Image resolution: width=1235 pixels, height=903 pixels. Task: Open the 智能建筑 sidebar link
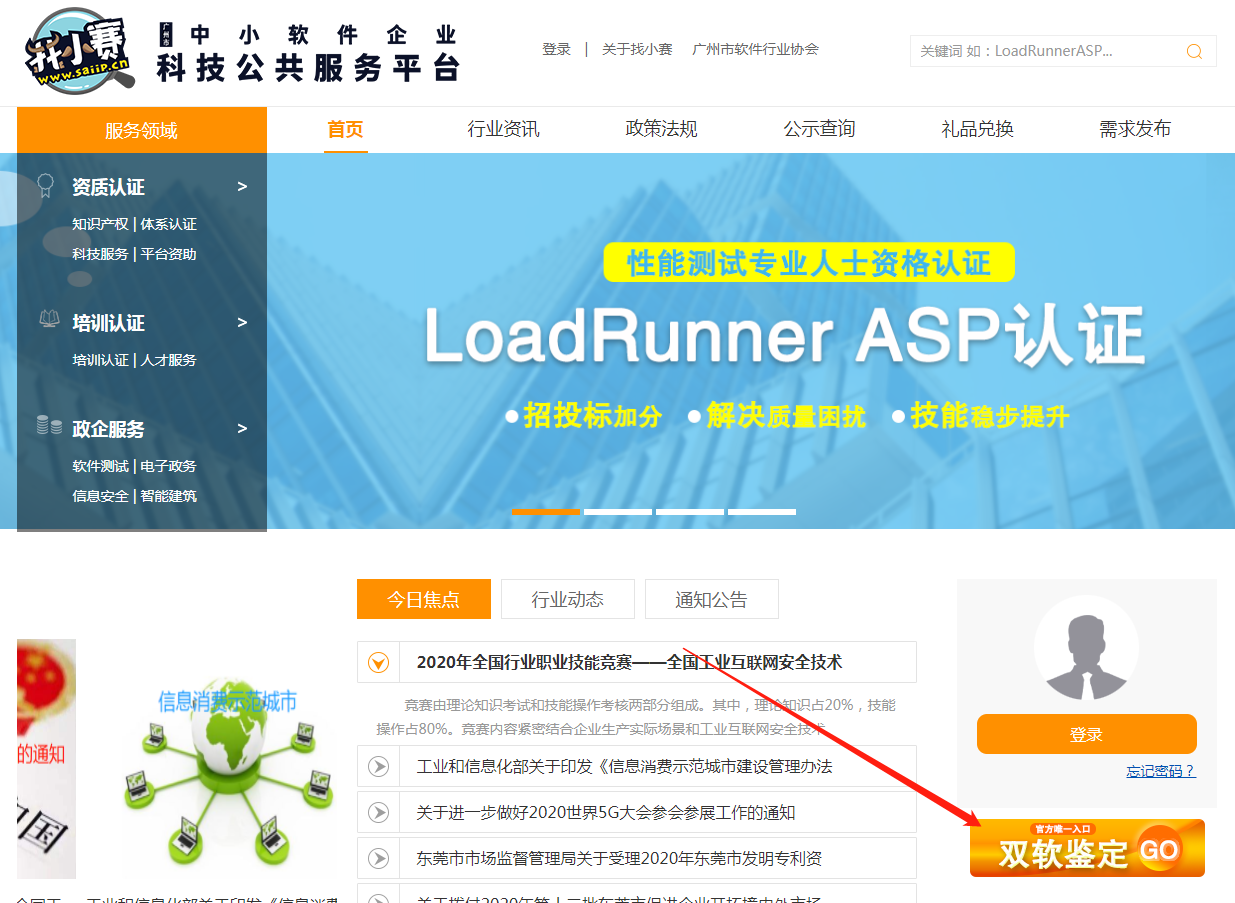(169, 496)
